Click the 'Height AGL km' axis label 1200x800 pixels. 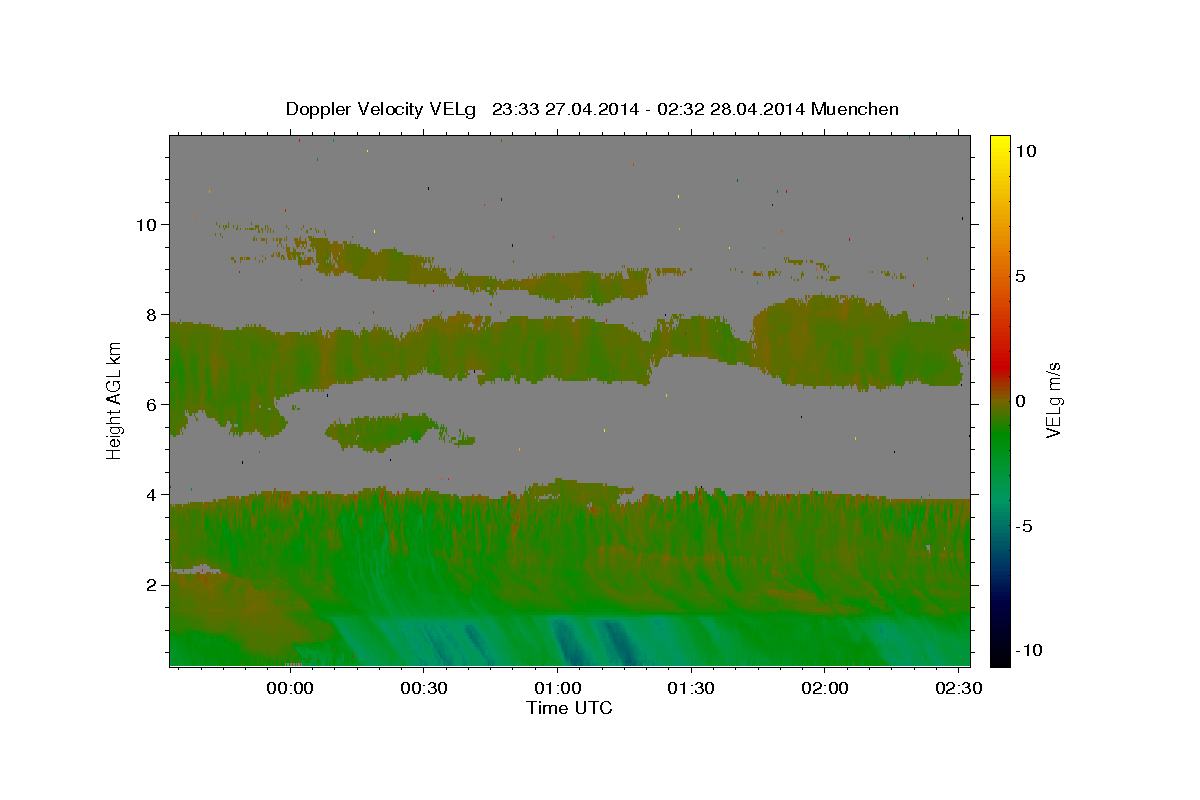(115, 400)
